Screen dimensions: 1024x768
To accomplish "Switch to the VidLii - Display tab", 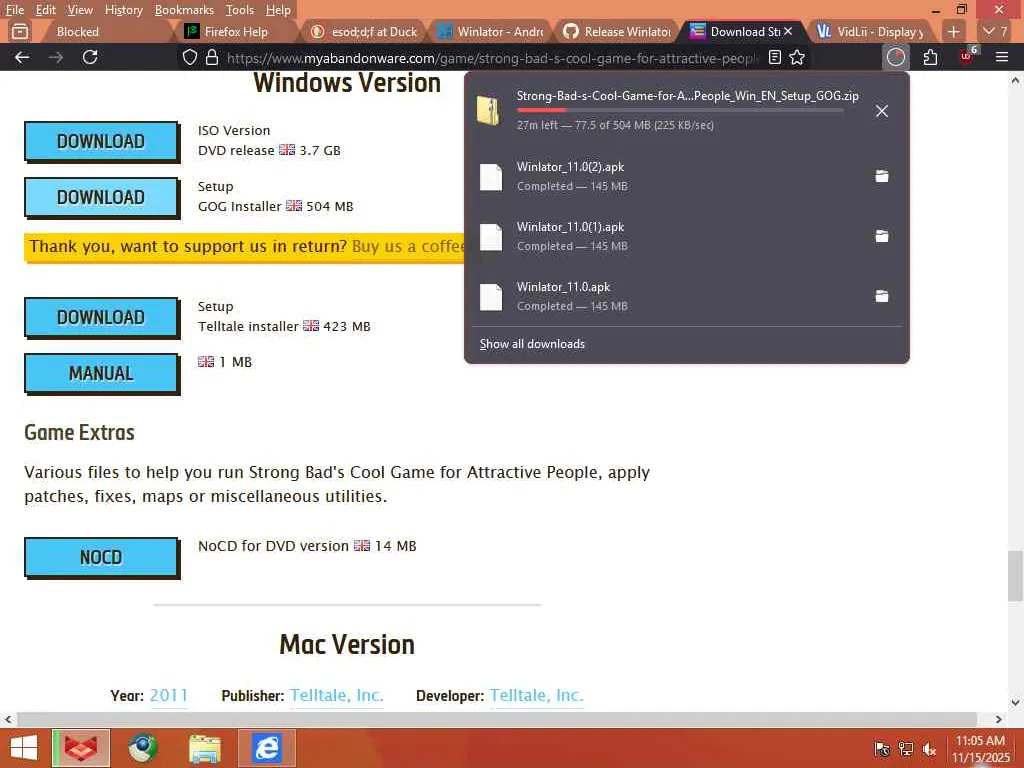I will (x=871, y=31).
